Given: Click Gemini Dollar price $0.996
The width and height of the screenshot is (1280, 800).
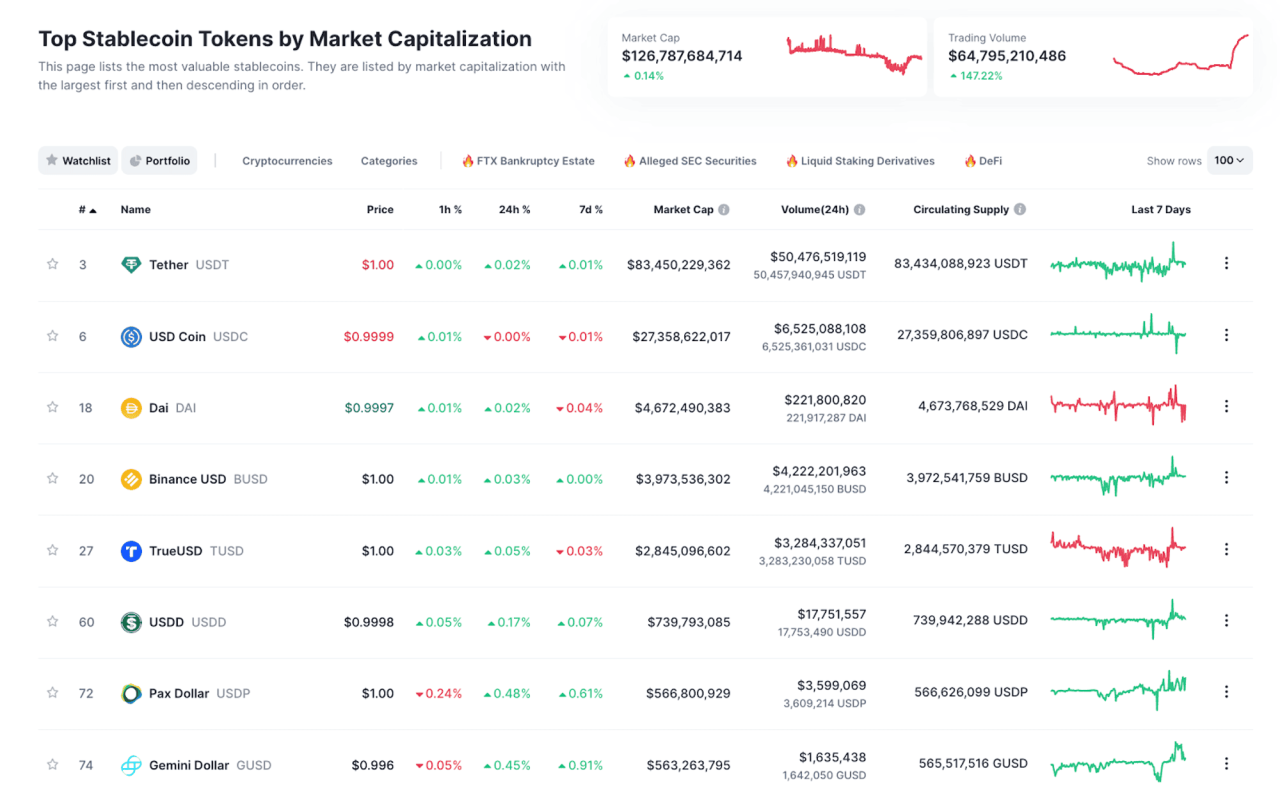Looking at the screenshot, I should point(373,765).
